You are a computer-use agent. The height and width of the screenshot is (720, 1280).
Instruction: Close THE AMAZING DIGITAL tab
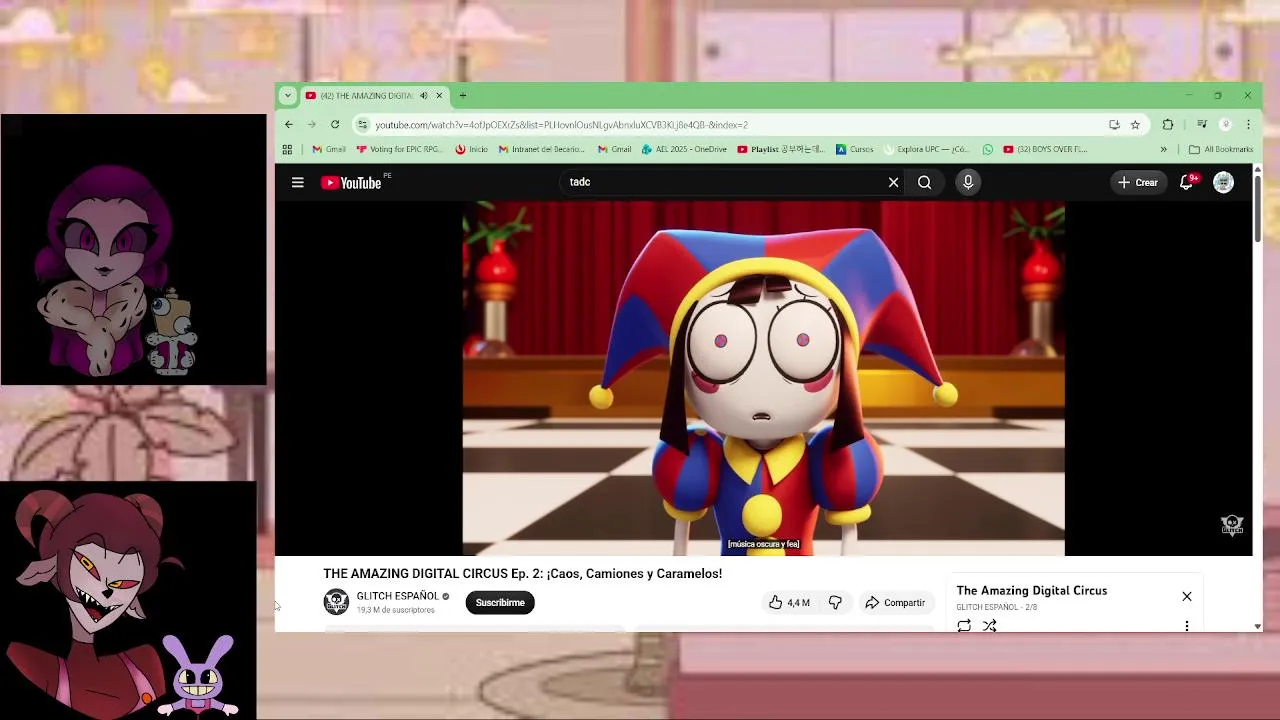[438, 96]
